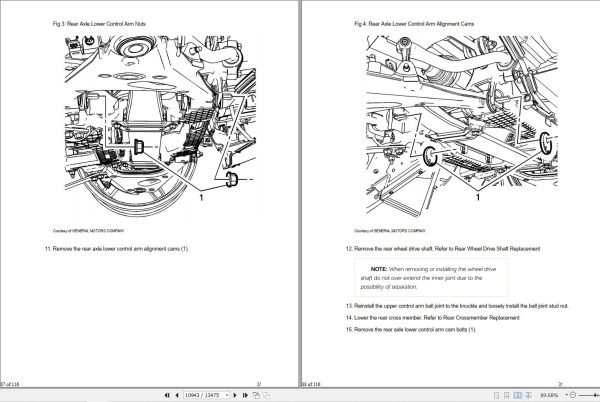
Task: Click step 13 reinstall upper control arm text
Action: coord(457,306)
